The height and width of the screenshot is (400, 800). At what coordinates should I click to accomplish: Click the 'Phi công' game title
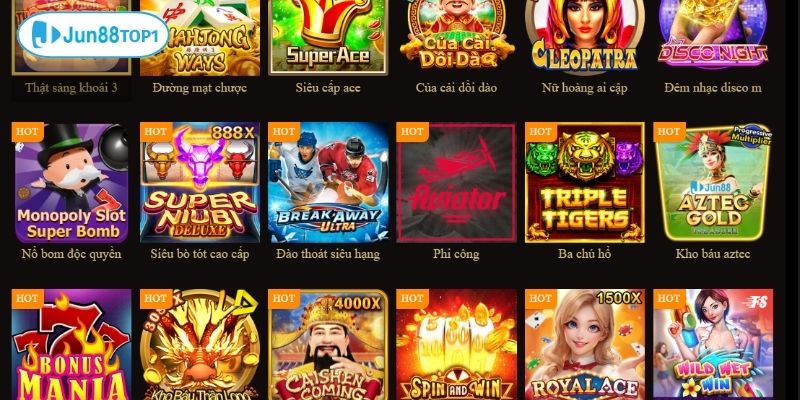pyautogui.click(x=456, y=254)
